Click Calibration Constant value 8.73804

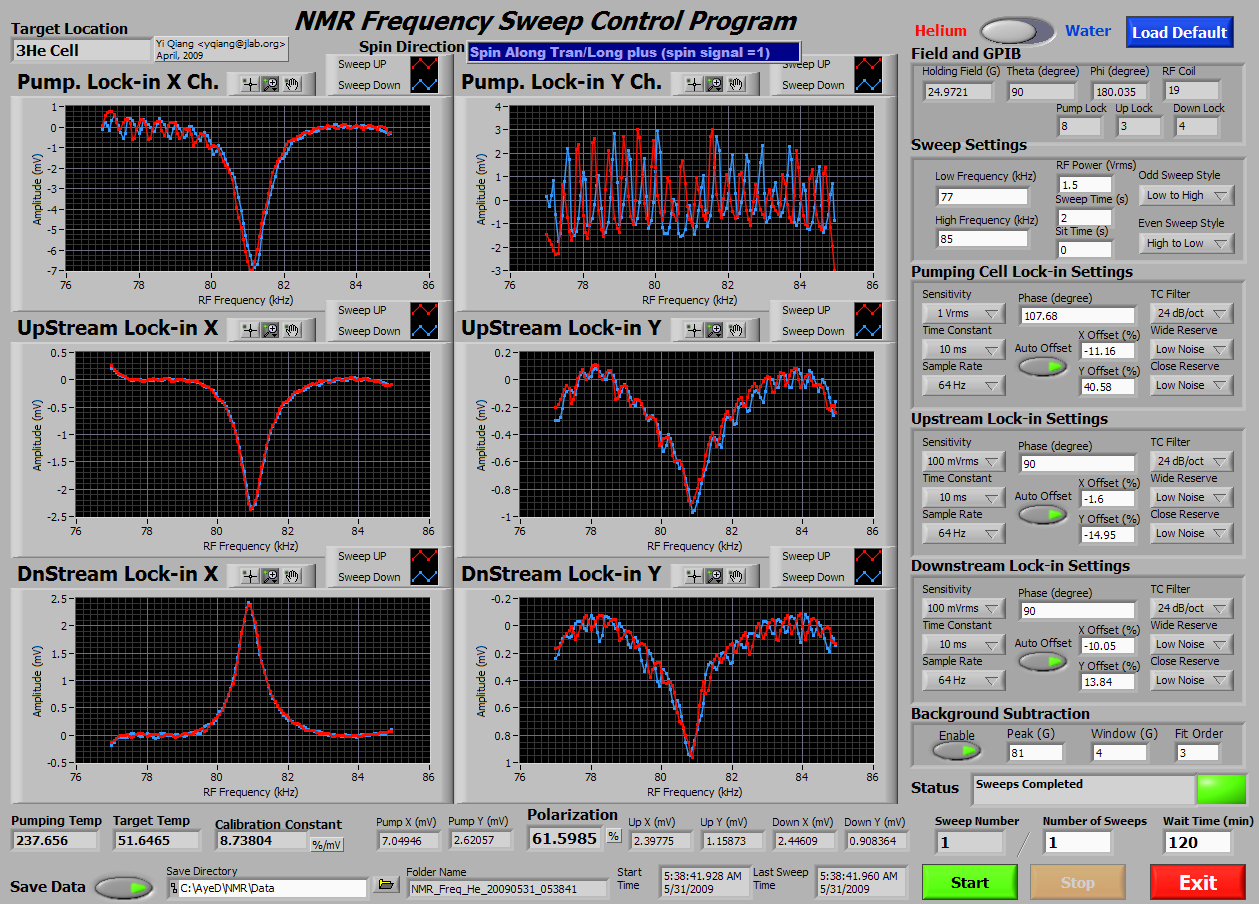tap(261, 841)
